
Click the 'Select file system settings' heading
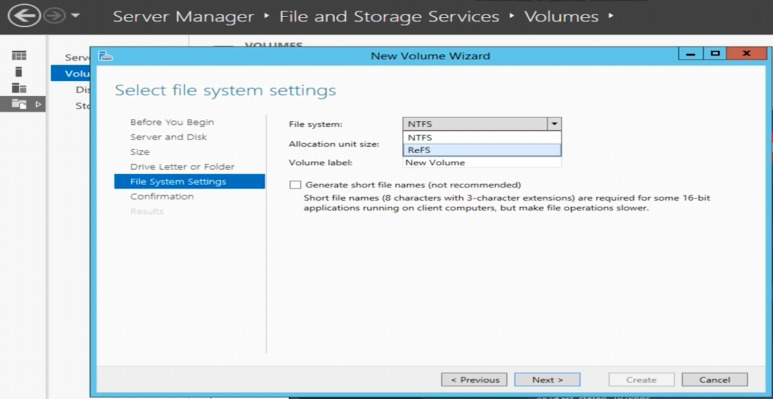[x=225, y=90]
